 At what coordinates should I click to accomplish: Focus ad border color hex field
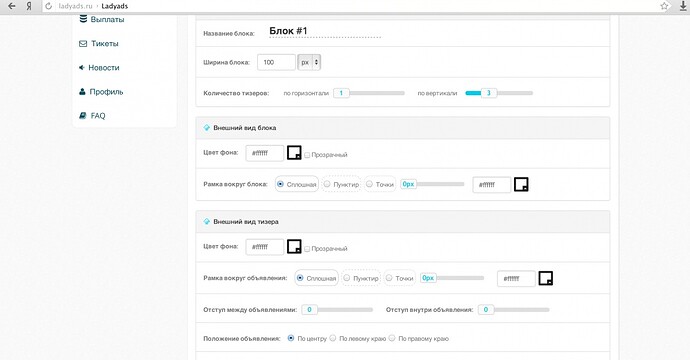pyautogui.click(x=516, y=279)
